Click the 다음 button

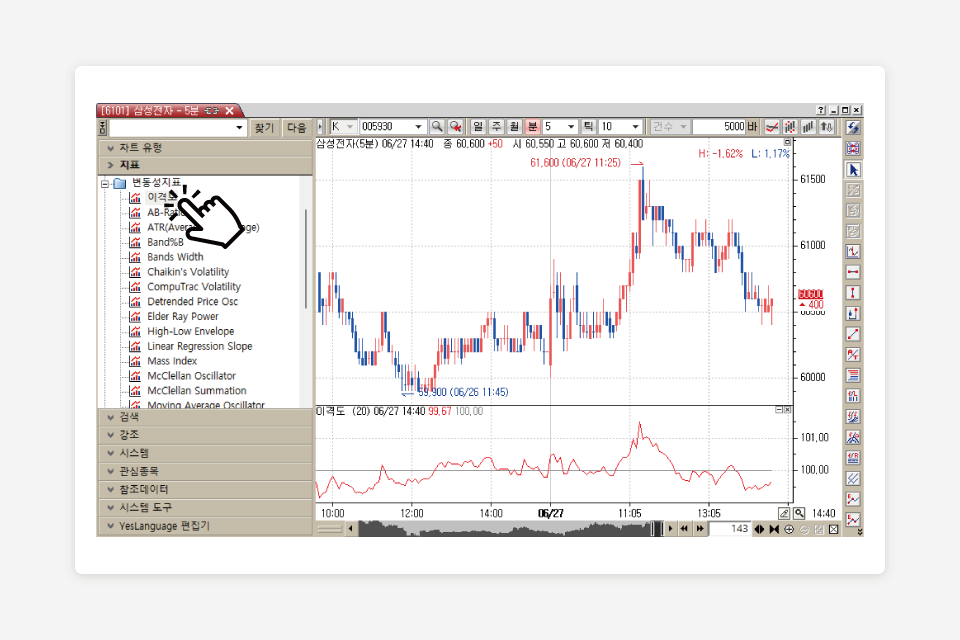(297, 128)
